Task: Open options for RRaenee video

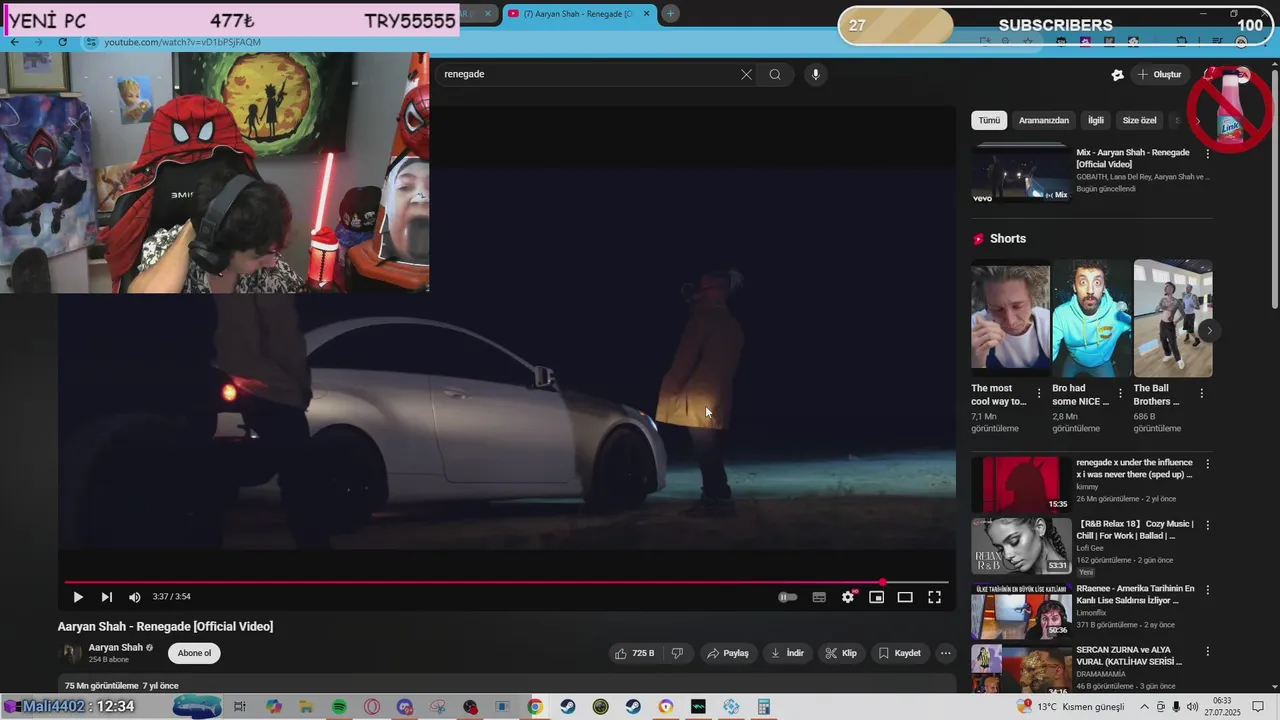Action: 1207,590
